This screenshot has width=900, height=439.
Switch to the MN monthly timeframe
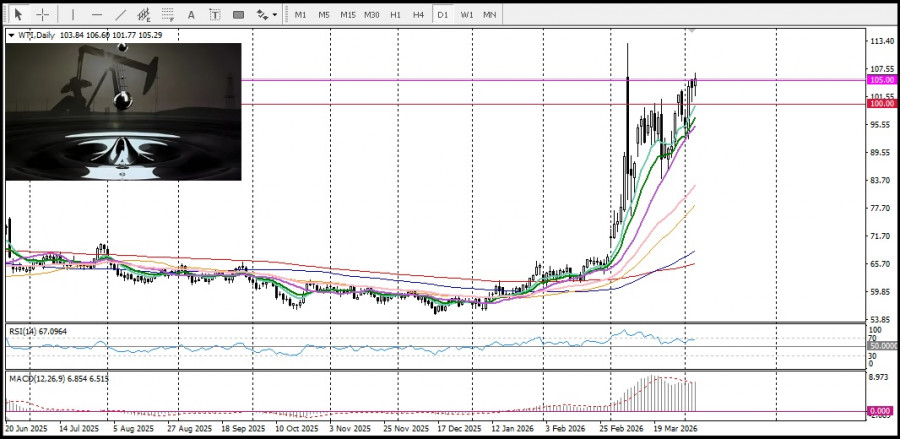490,15
